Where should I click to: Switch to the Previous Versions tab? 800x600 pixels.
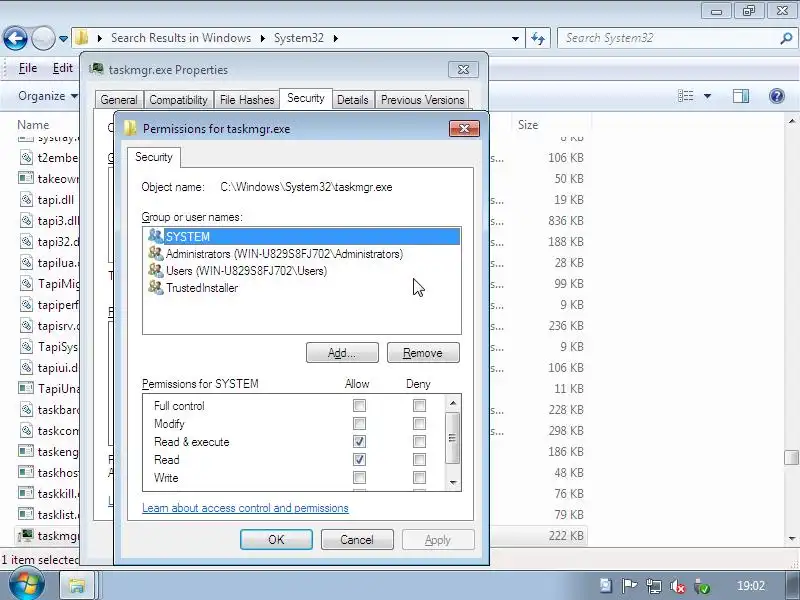point(422,100)
